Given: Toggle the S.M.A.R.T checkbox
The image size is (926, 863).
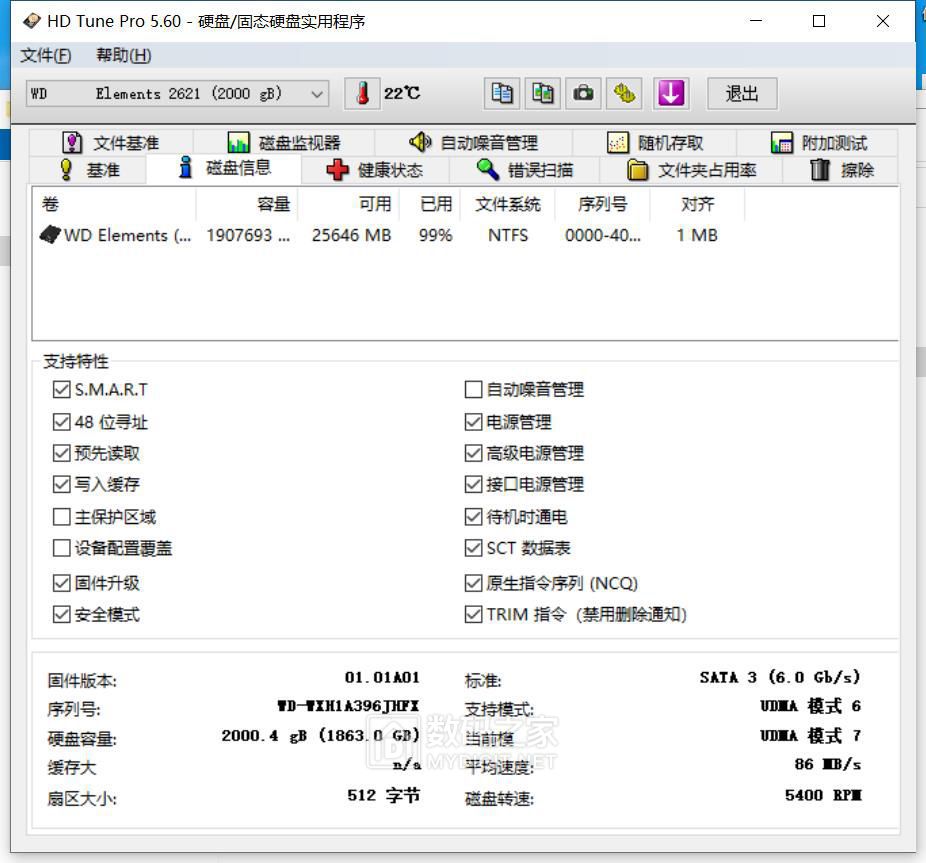Looking at the screenshot, I should coord(61,389).
